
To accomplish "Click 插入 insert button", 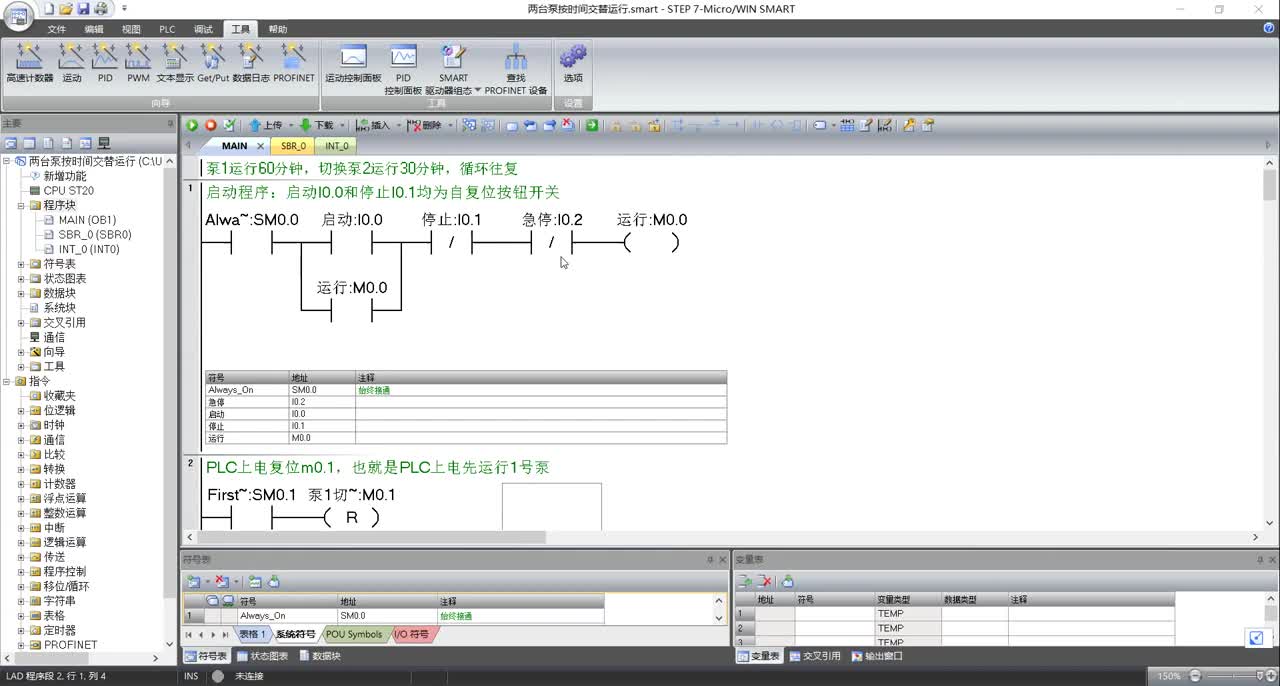I will click(x=373, y=125).
